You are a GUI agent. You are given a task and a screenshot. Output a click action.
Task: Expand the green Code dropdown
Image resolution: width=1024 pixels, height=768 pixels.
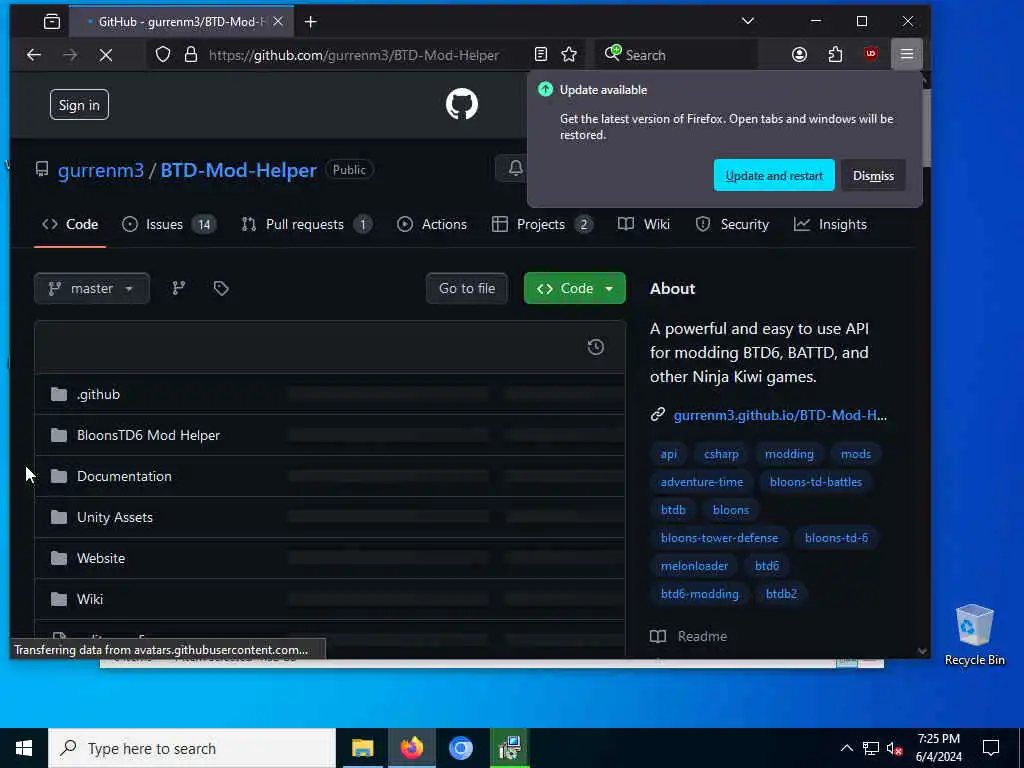(575, 289)
